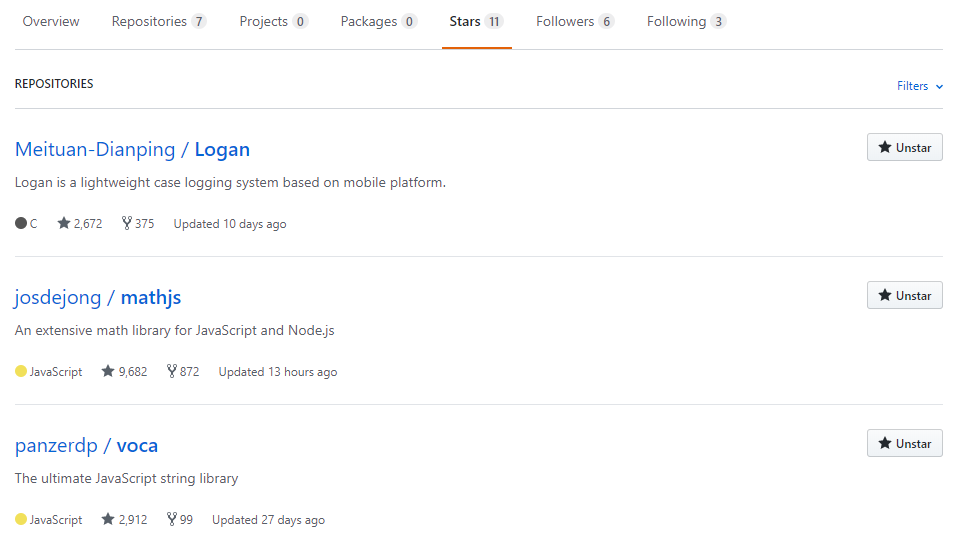Viewport: 957px width, 540px height.
Task: Click the fork count 375 for Logan
Action: (138, 223)
